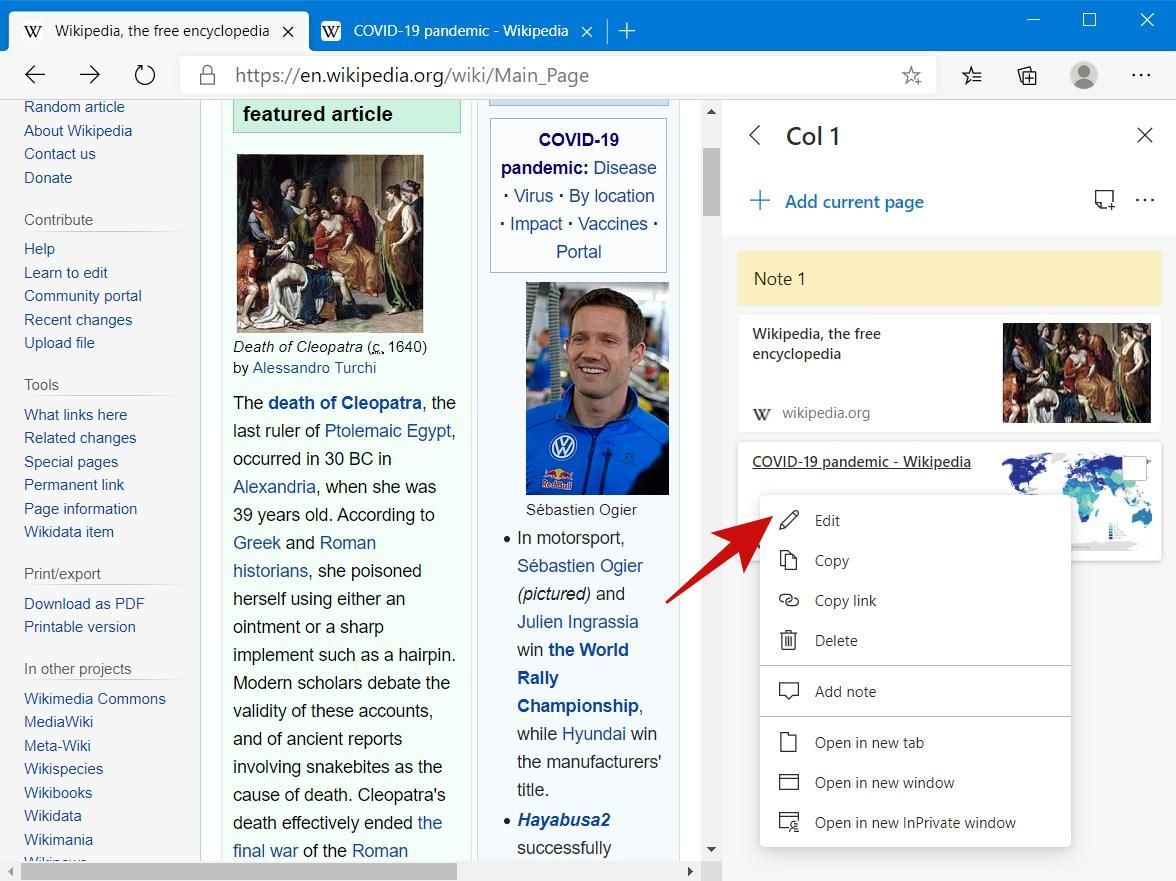The height and width of the screenshot is (881, 1176).
Task: Click the copy icon in the context menu
Action: click(788, 560)
